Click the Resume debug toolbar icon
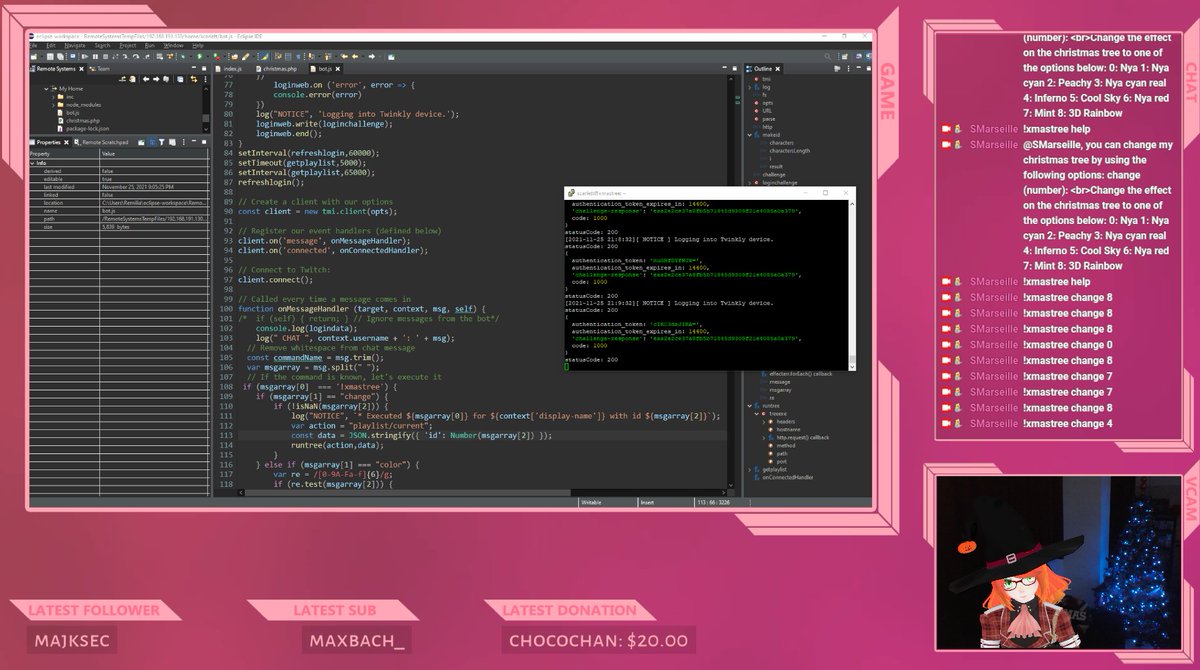The width and height of the screenshot is (1200, 670). [x=84, y=56]
